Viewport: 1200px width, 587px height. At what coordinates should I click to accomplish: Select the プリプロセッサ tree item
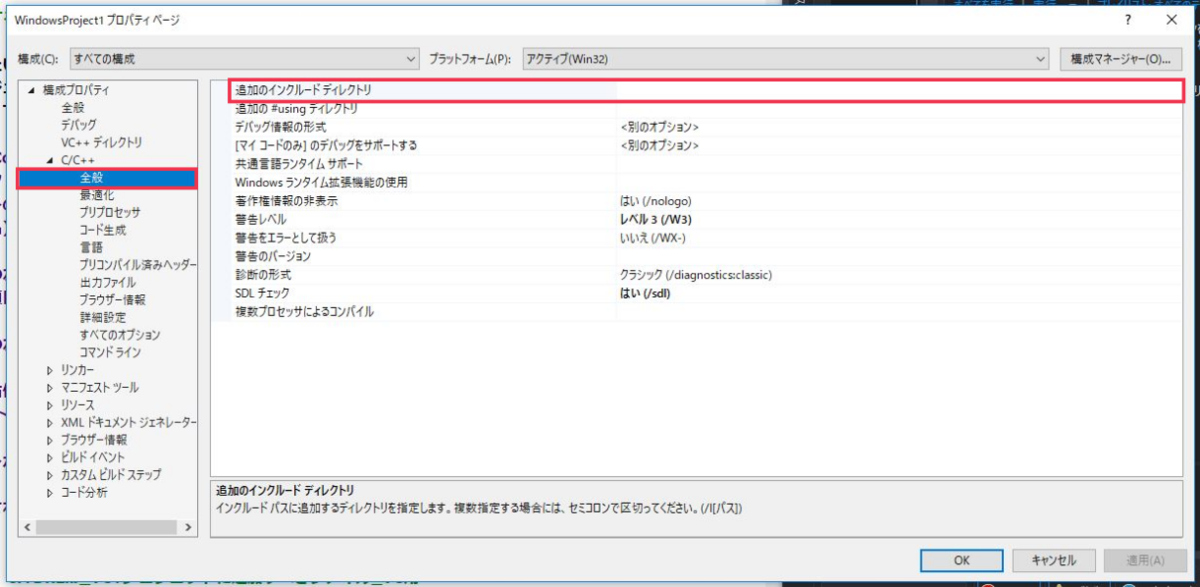point(110,212)
